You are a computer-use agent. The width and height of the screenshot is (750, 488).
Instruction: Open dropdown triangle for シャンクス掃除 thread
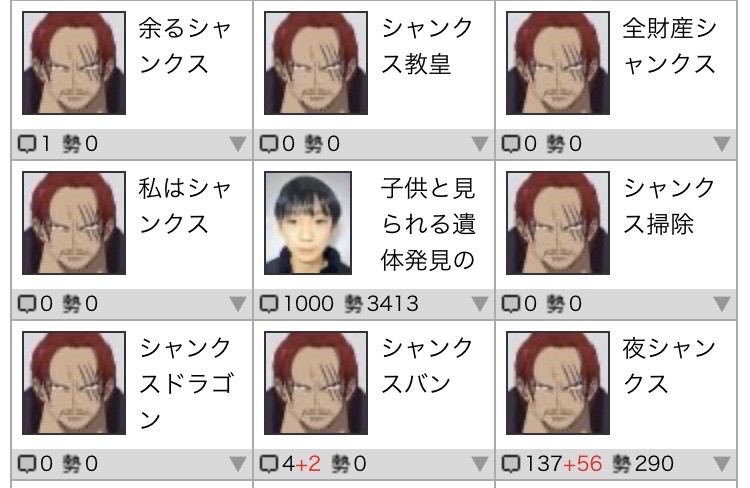722,303
